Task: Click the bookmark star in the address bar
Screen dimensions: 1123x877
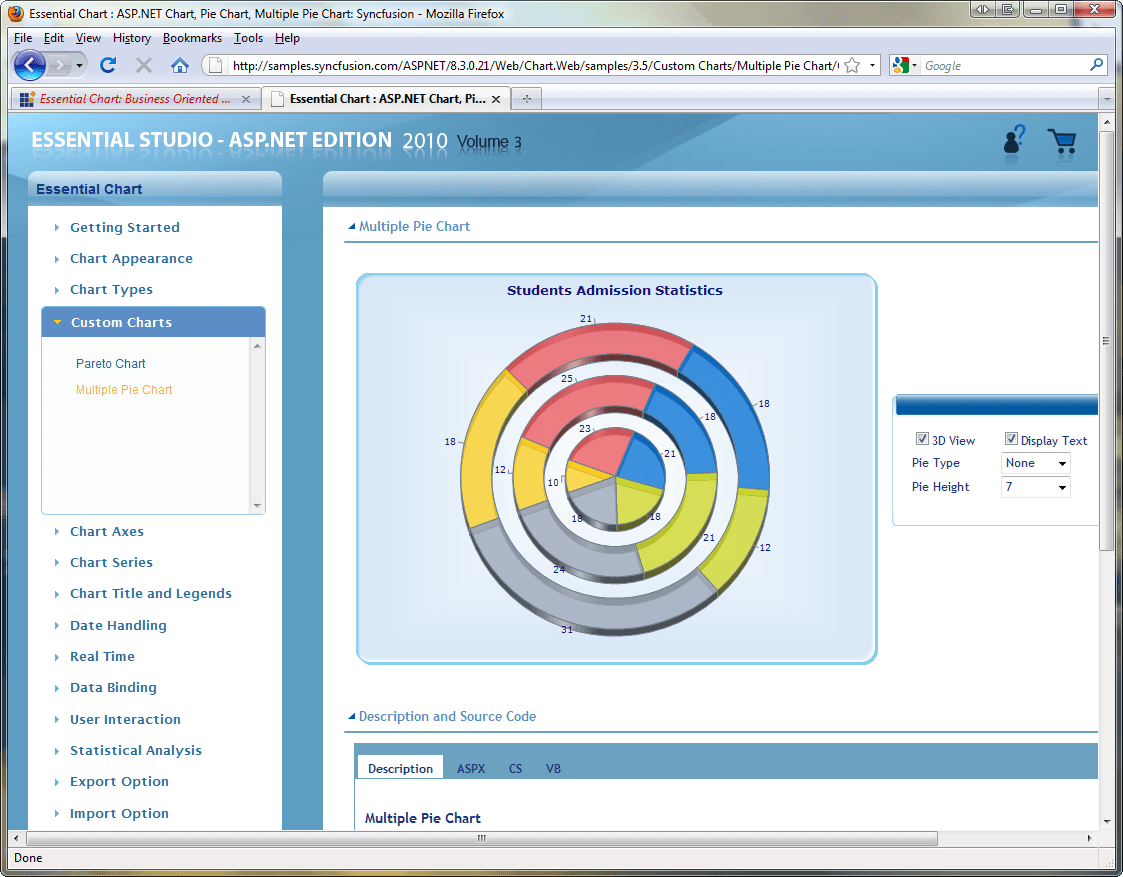Action: point(852,66)
